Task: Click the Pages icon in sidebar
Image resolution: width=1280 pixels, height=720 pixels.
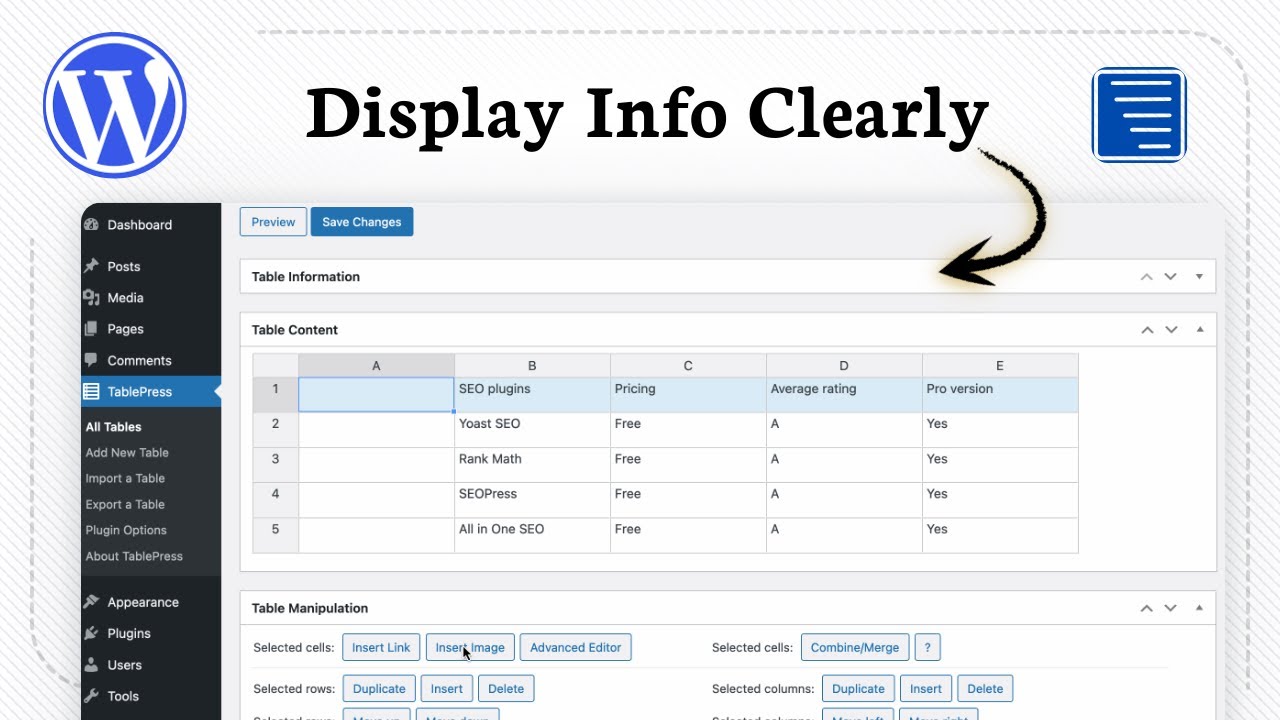Action: (91, 328)
